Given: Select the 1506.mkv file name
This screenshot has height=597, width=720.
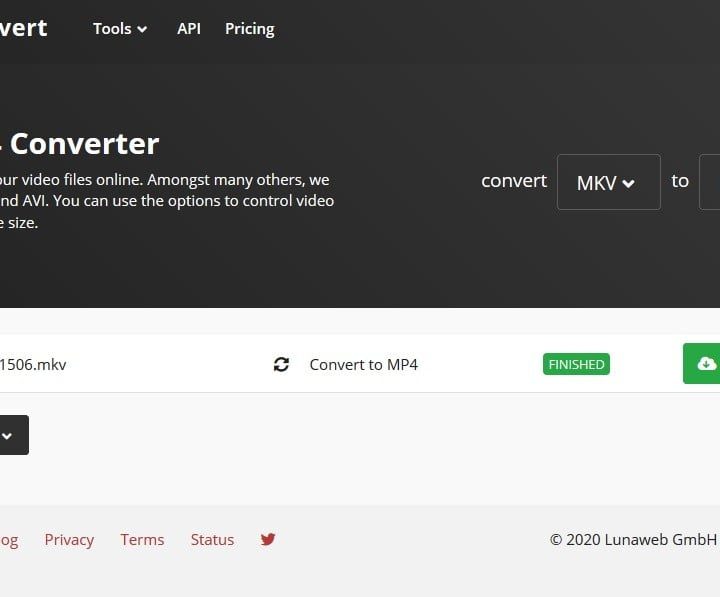Looking at the screenshot, I should [33, 364].
